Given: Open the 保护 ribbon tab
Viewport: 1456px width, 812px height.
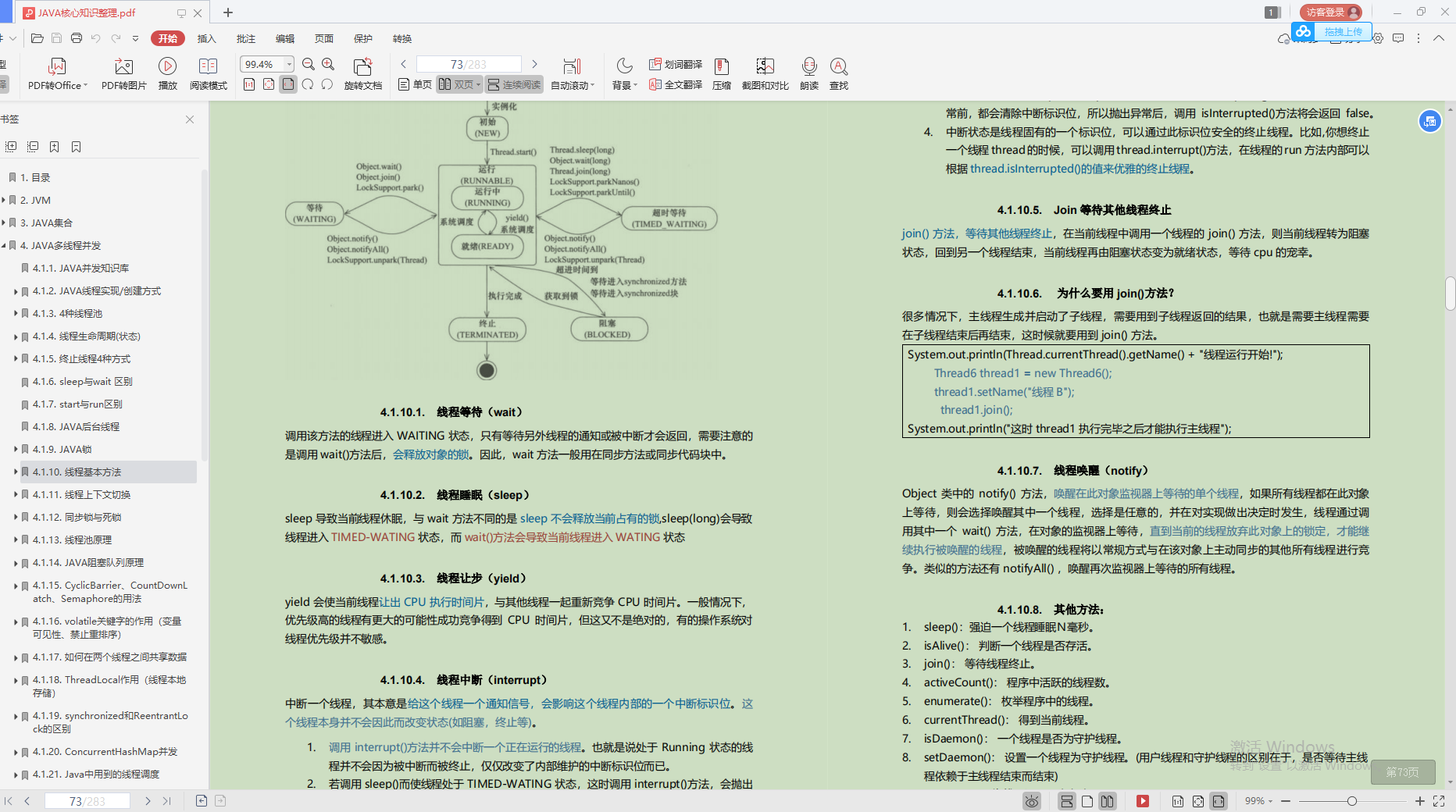Looking at the screenshot, I should (x=362, y=38).
